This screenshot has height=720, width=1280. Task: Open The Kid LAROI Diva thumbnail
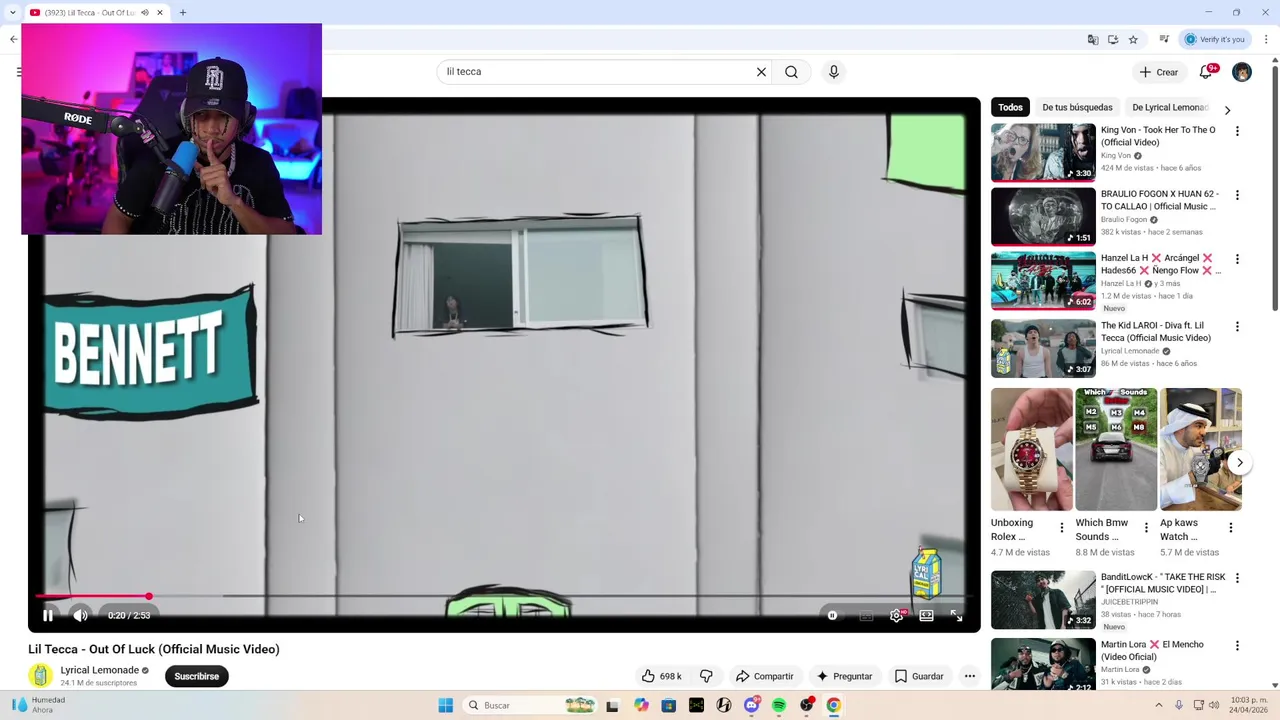pyautogui.click(x=1043, y=348)
